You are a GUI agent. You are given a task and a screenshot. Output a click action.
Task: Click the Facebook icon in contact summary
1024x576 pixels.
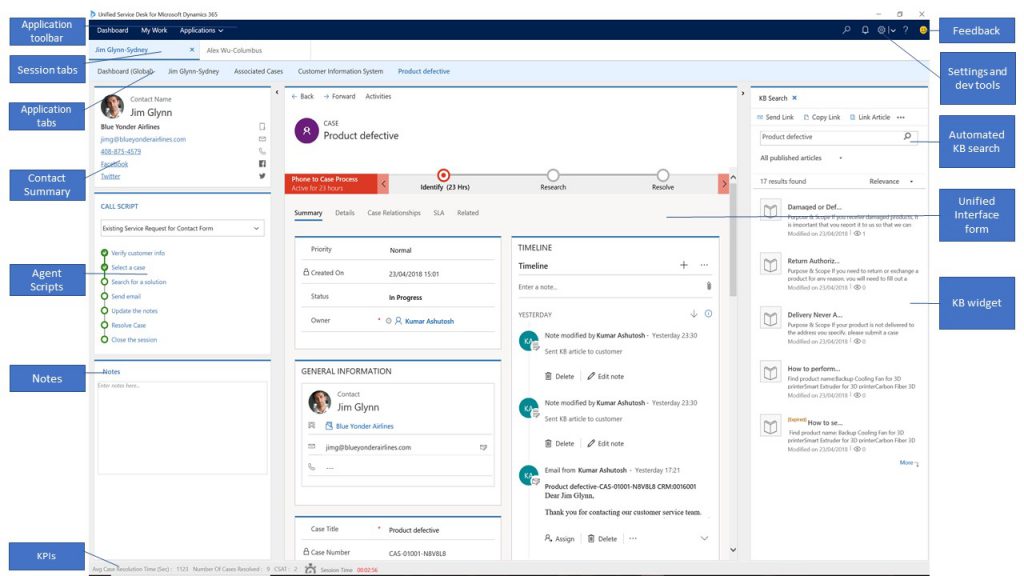(262, 163)
